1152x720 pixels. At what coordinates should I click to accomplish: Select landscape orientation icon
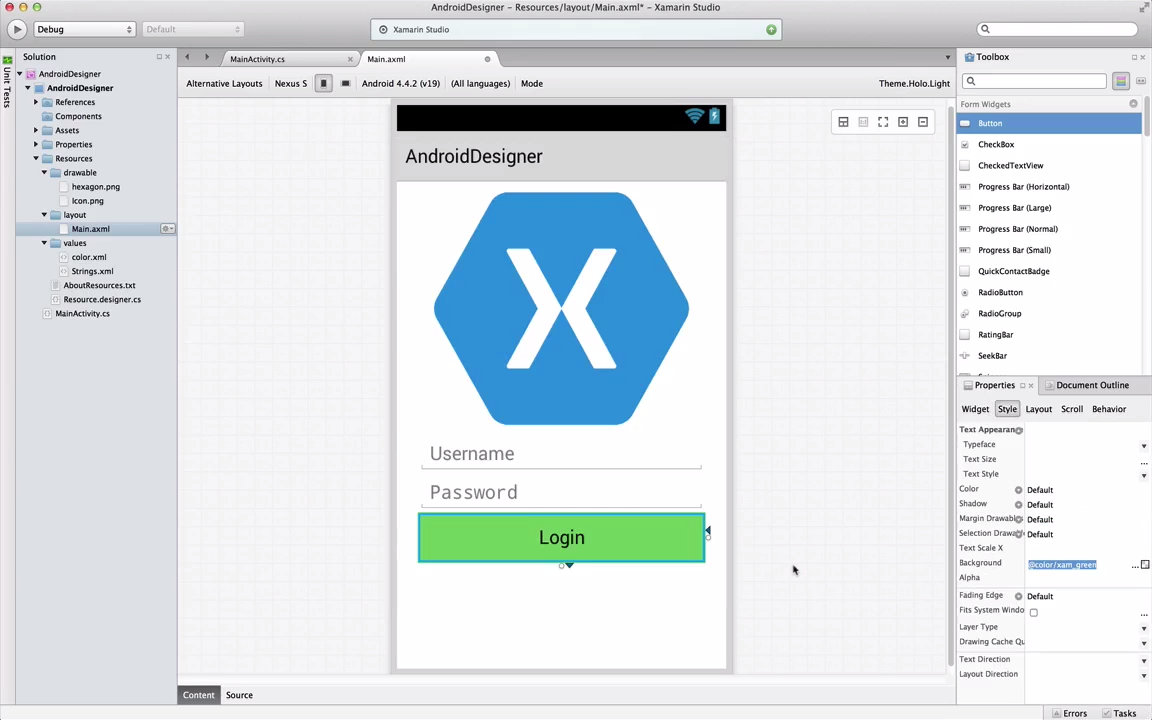[345, 84]
